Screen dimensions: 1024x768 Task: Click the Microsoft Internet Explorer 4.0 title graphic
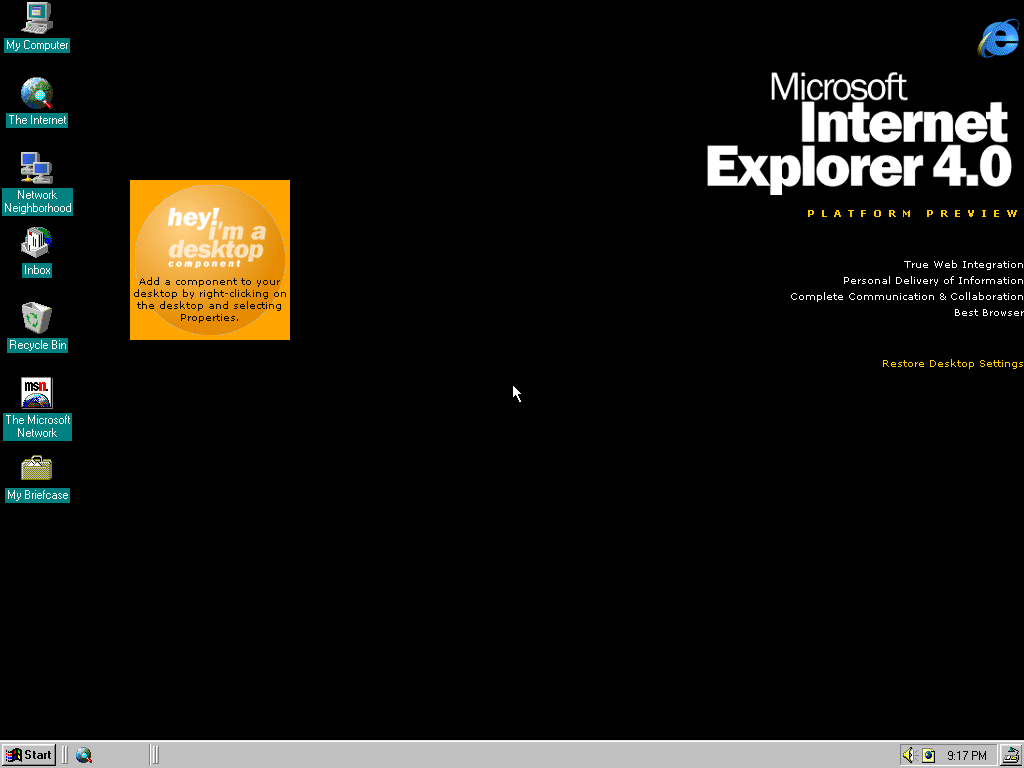(x=861, y=133)
